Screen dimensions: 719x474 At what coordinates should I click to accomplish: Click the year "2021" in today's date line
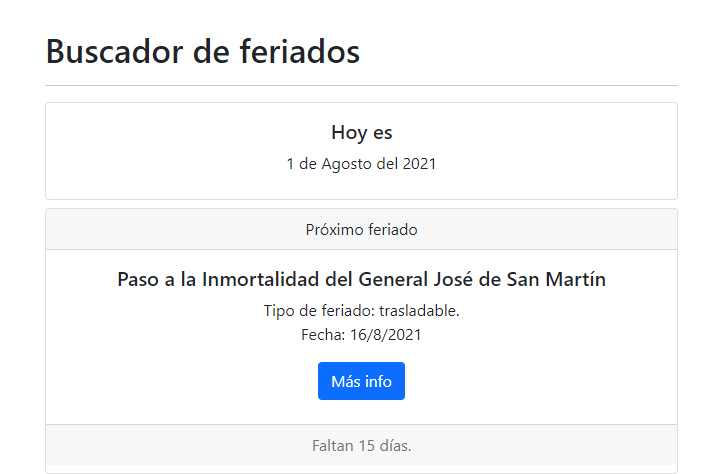tap(419, 164)
